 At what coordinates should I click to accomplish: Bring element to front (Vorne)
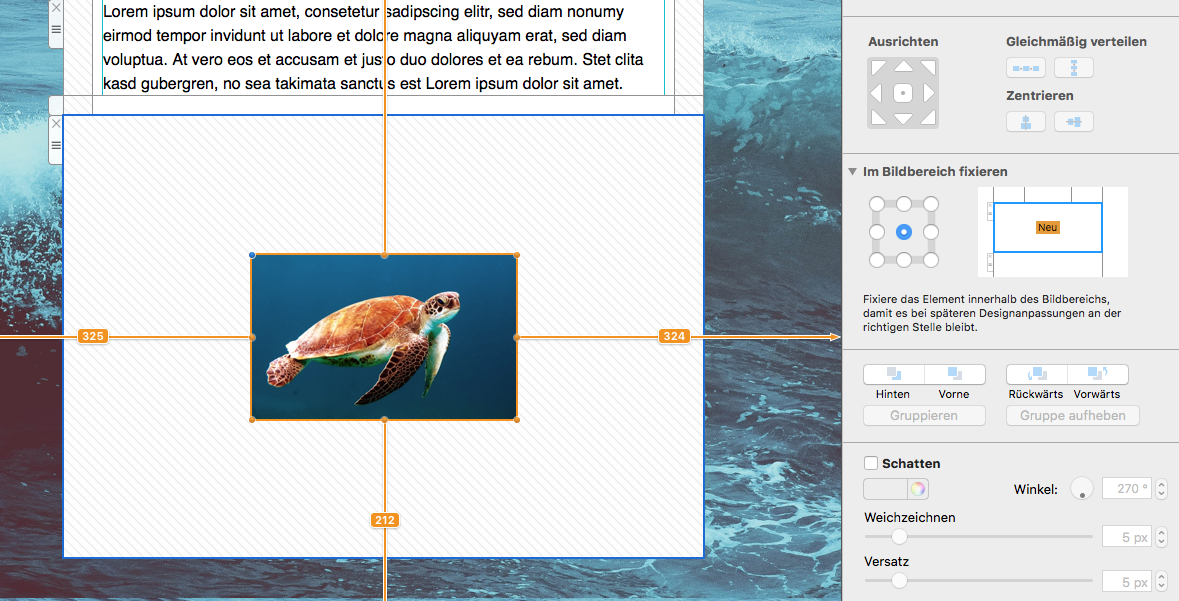tap(954, 374)
